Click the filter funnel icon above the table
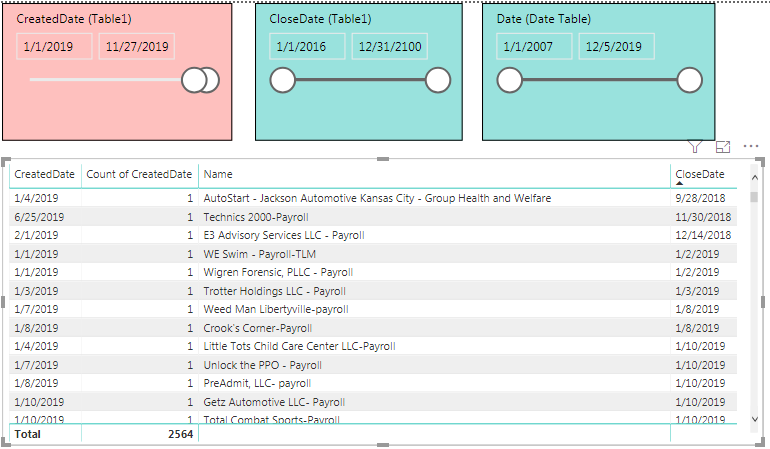 coord(694,146)
